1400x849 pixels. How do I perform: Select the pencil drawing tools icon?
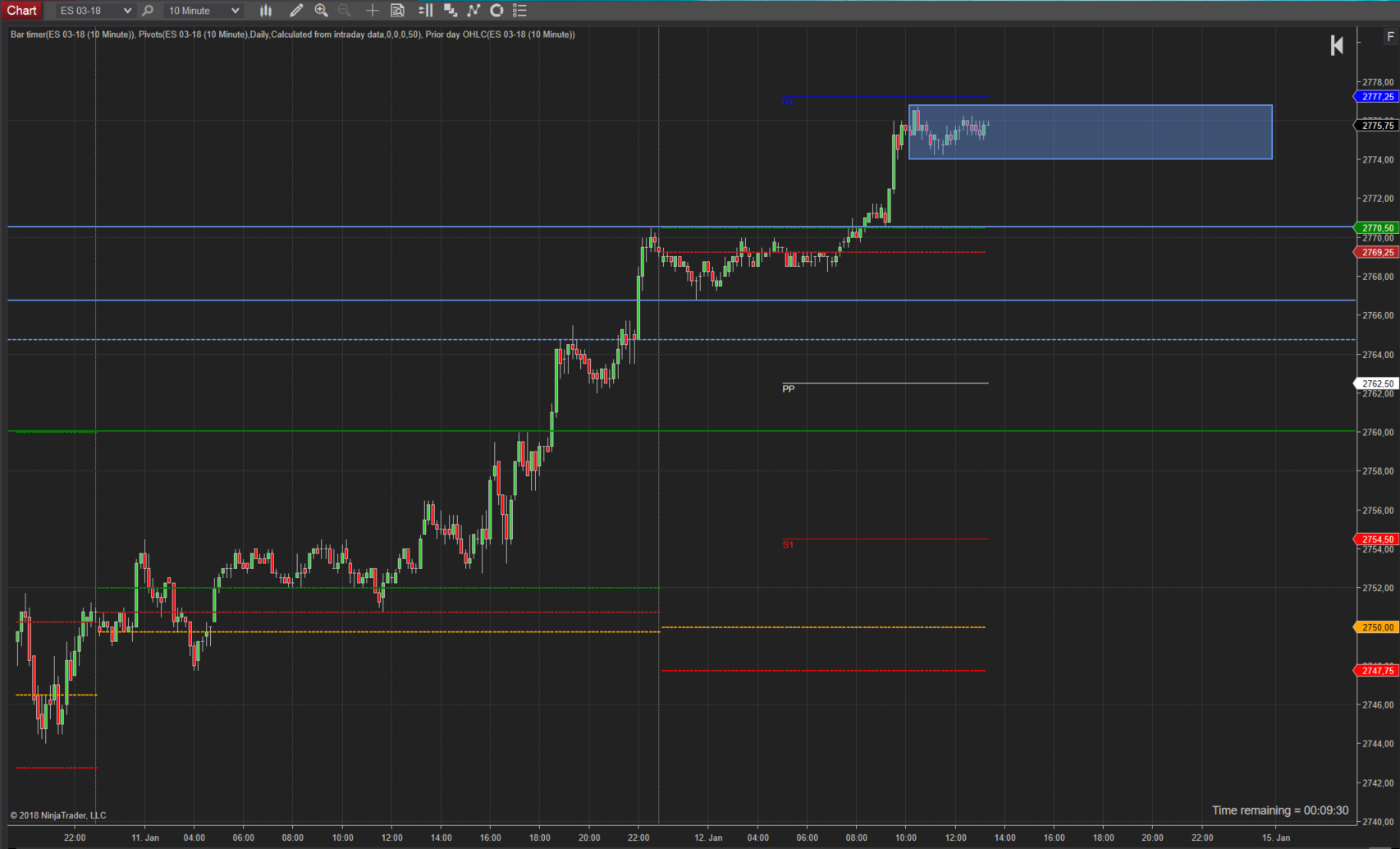[296, 11]
